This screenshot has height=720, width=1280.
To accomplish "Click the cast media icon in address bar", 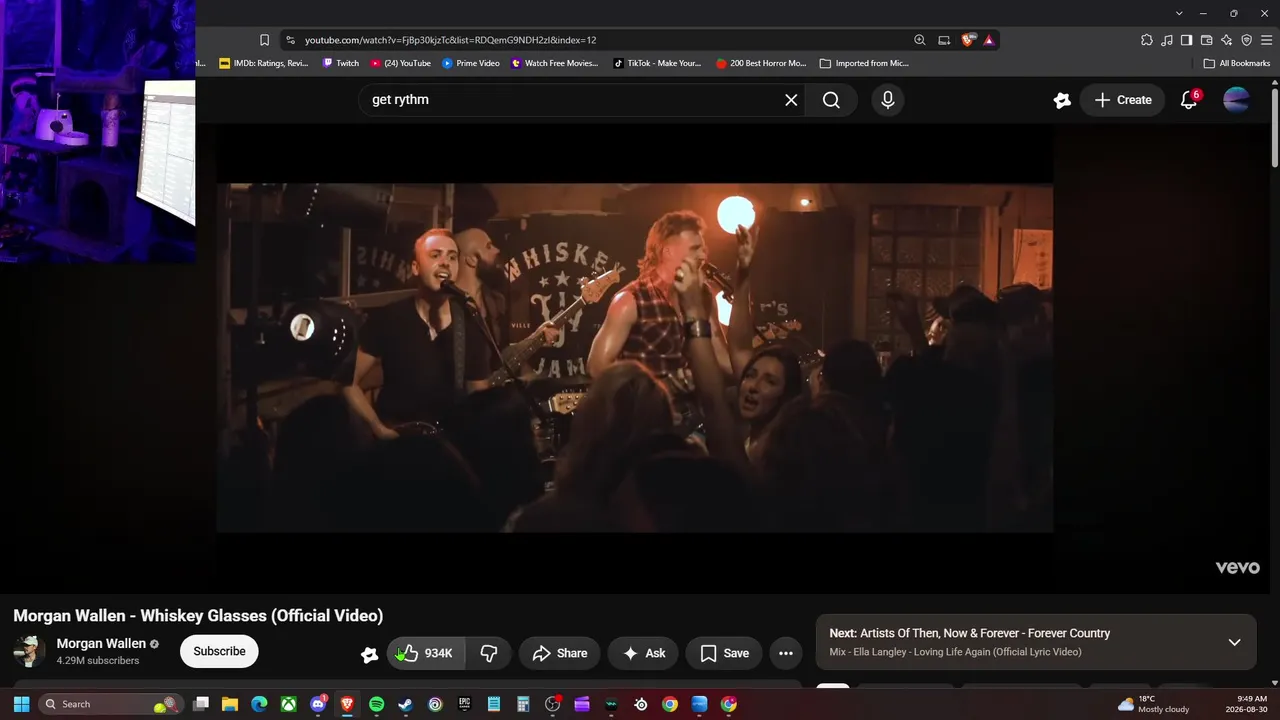I will point(944,40).
